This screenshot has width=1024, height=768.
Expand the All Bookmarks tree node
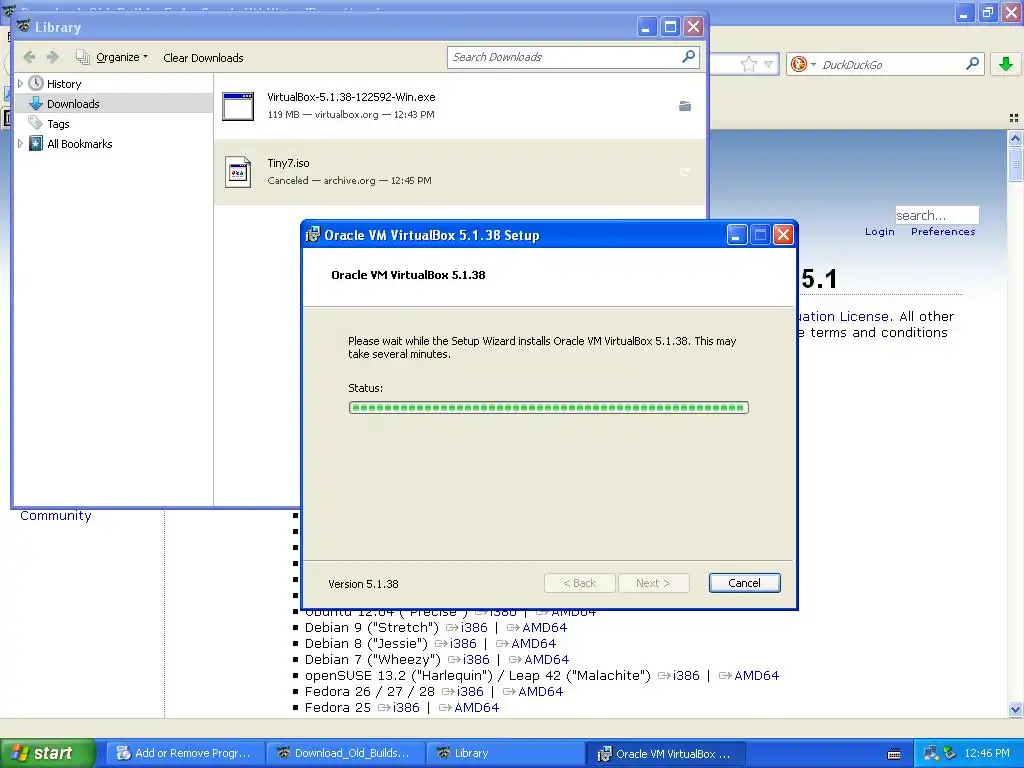[x=20, y=144]
